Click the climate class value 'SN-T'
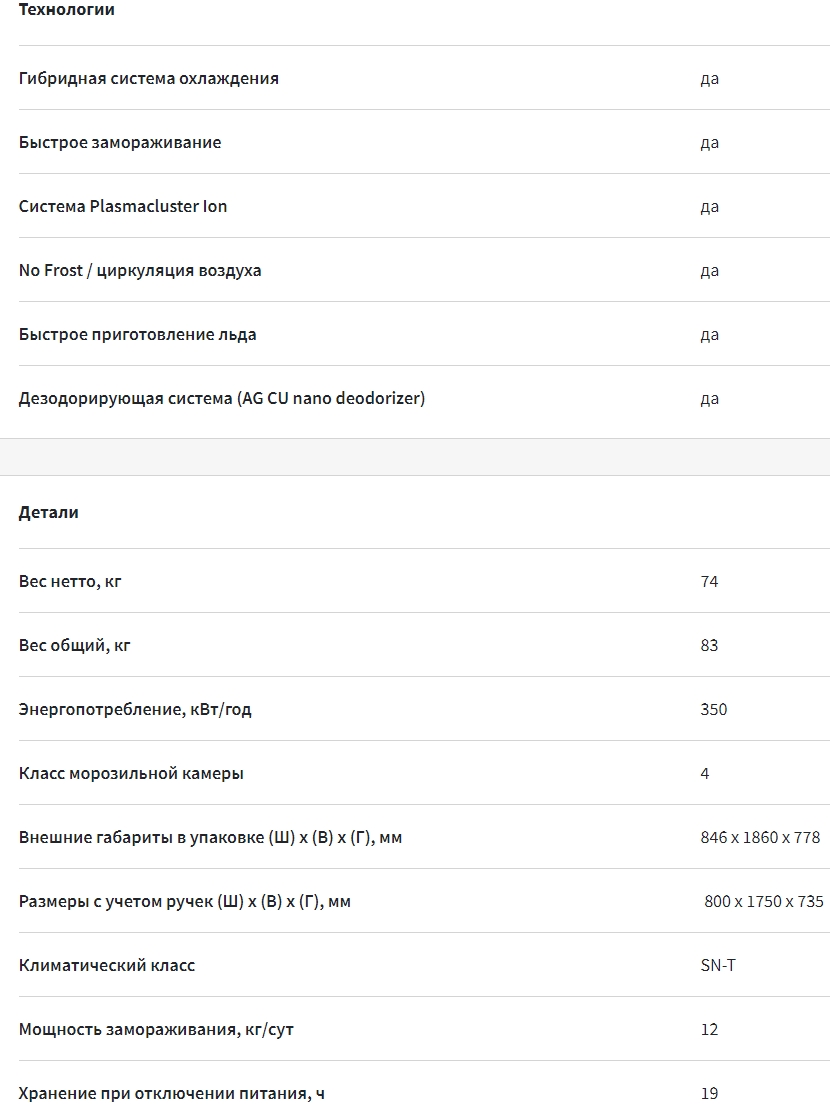830x1115 pixels. pos(718,965)
